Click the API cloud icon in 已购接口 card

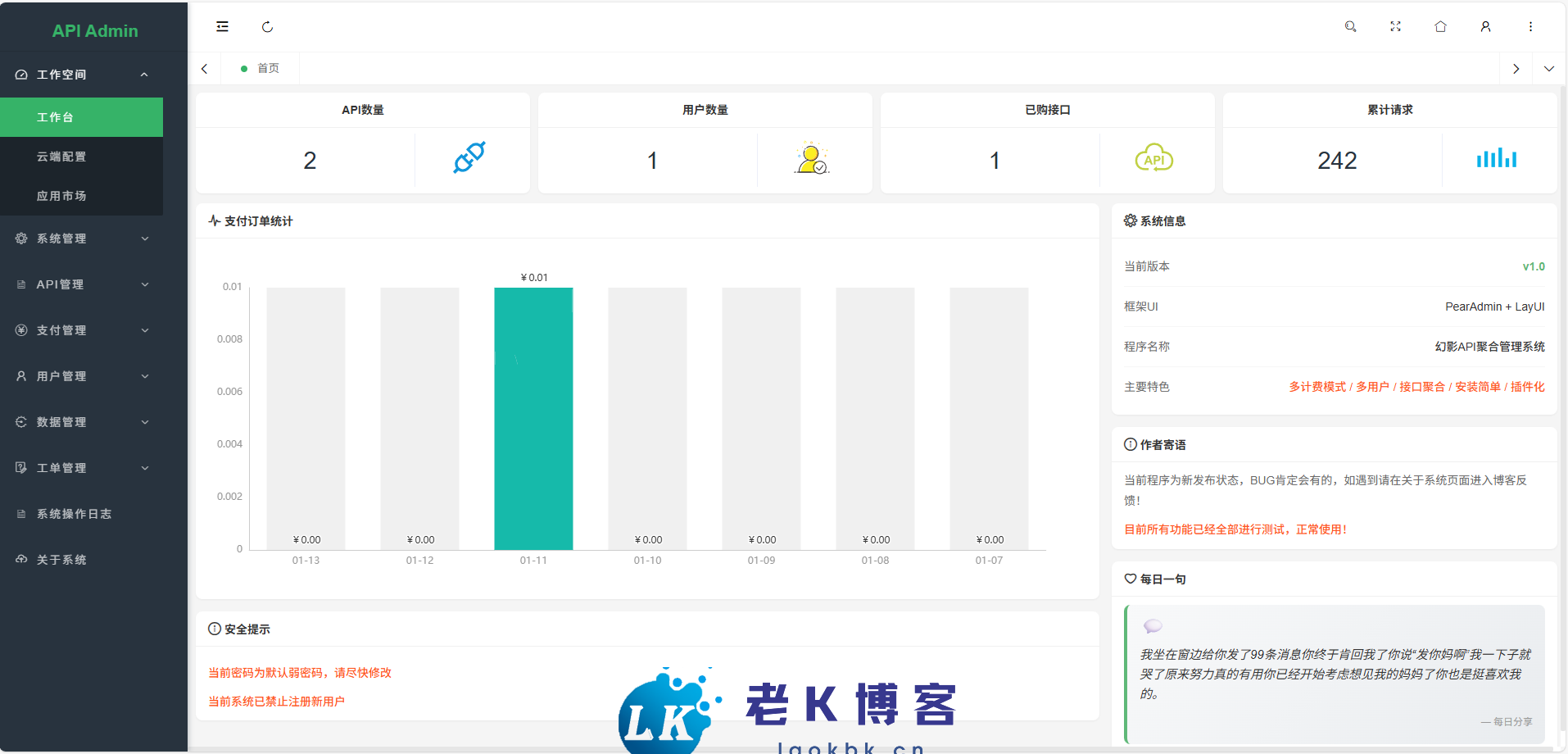click(1153, 159)
